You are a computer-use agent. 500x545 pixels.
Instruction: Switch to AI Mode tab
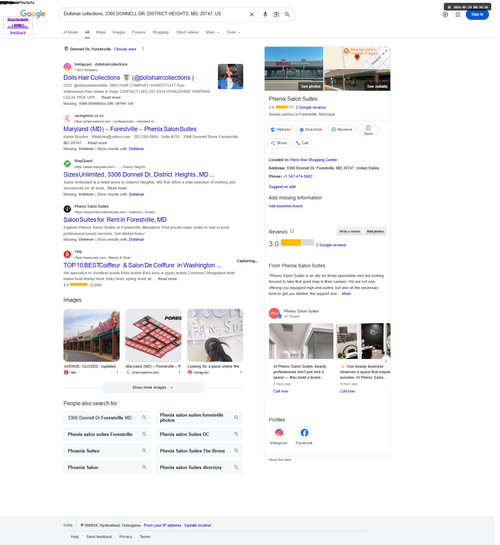point(71,32)
